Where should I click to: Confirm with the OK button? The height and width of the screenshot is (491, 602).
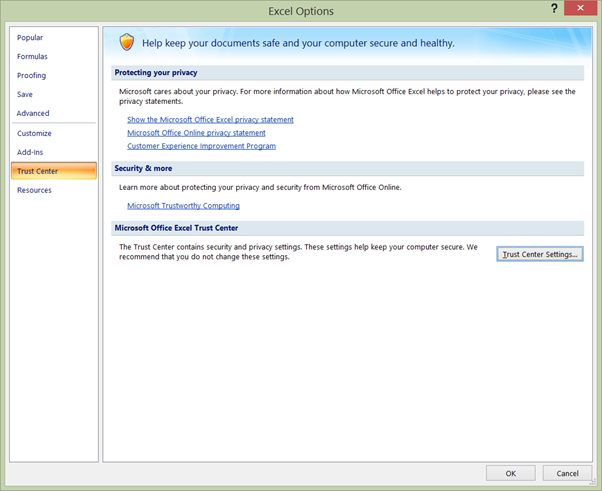click(511, 473)
